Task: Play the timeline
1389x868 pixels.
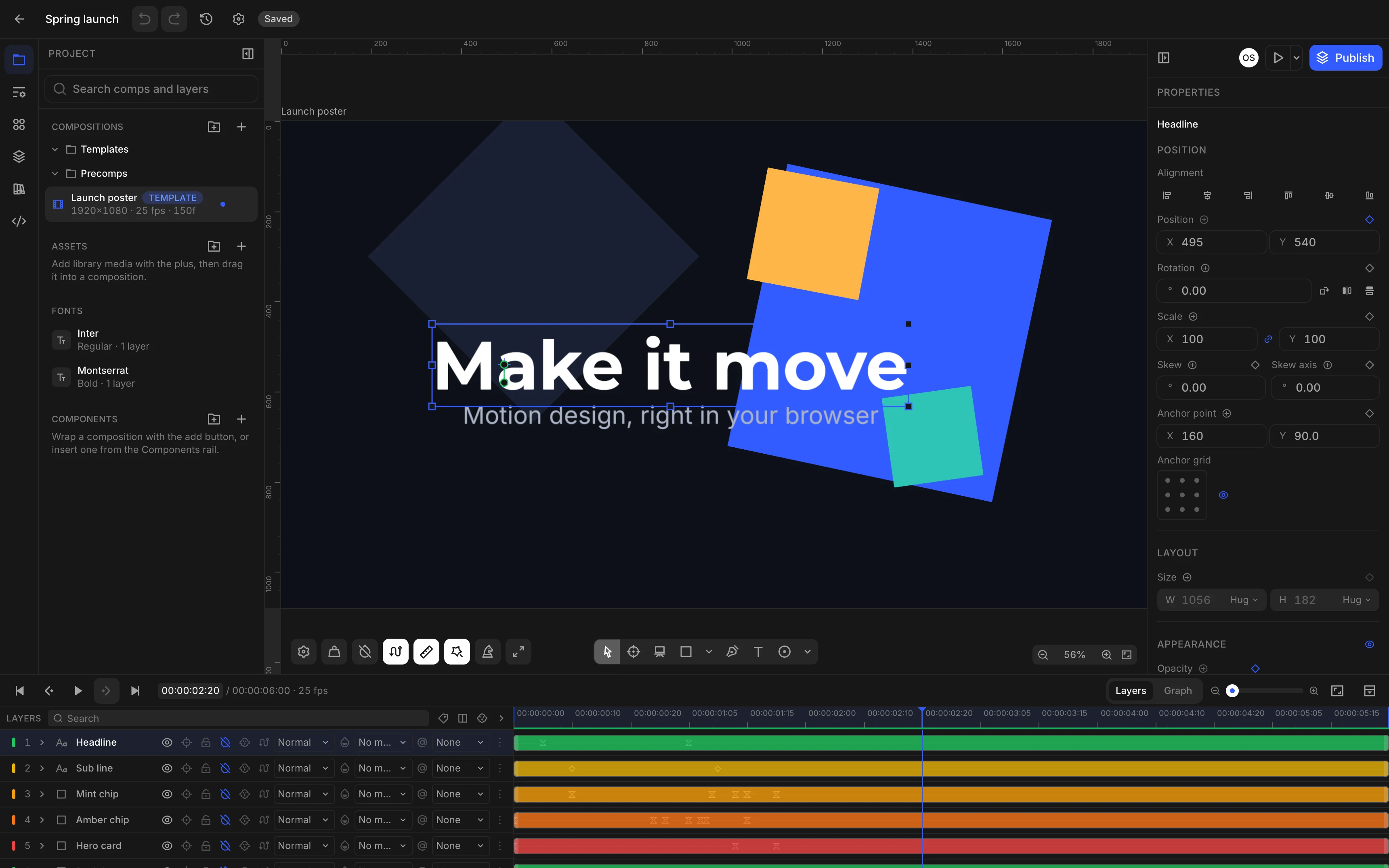Action: 78,691
